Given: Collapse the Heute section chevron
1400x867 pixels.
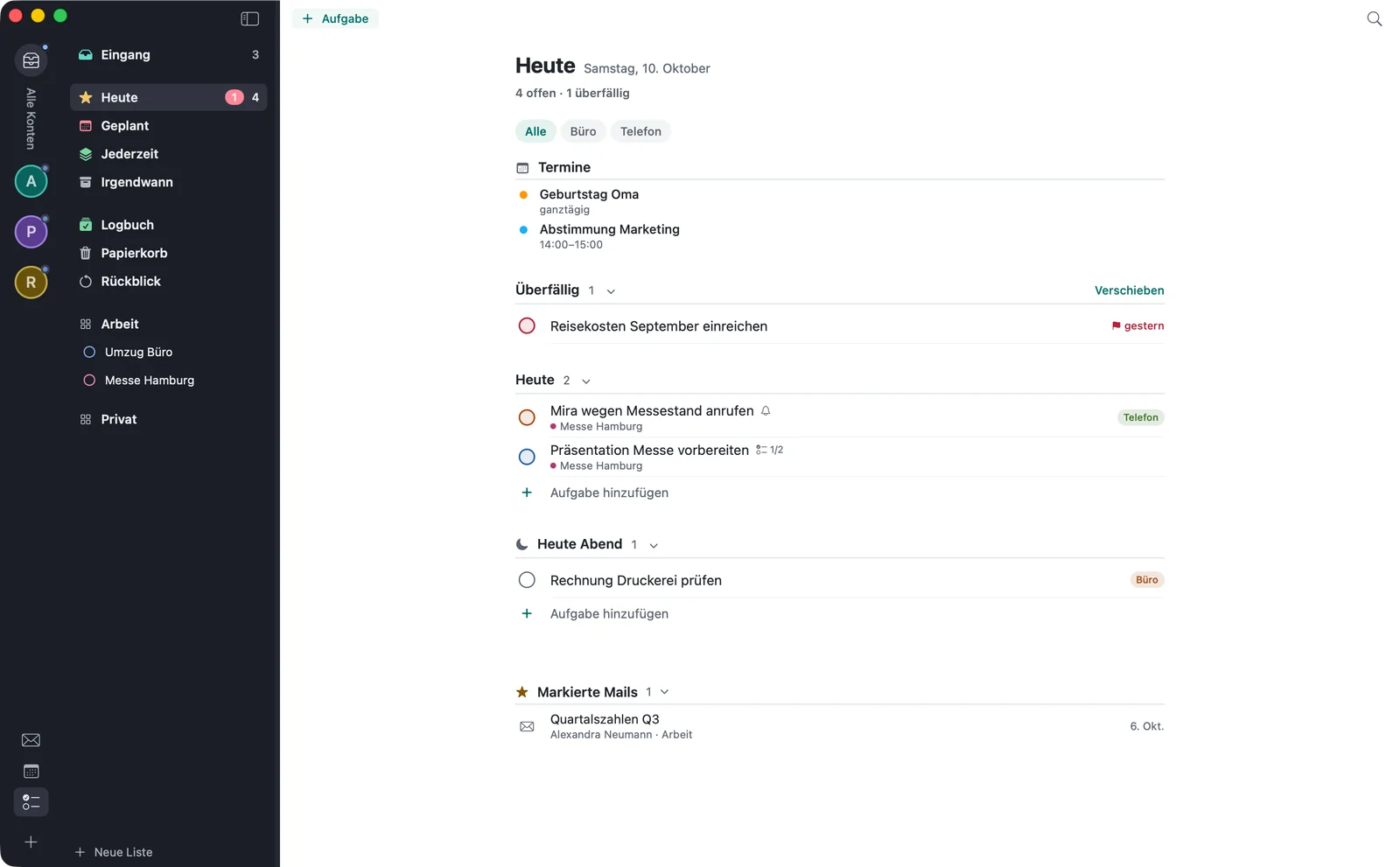Looking at the screenshot, I should coord(586,381).
